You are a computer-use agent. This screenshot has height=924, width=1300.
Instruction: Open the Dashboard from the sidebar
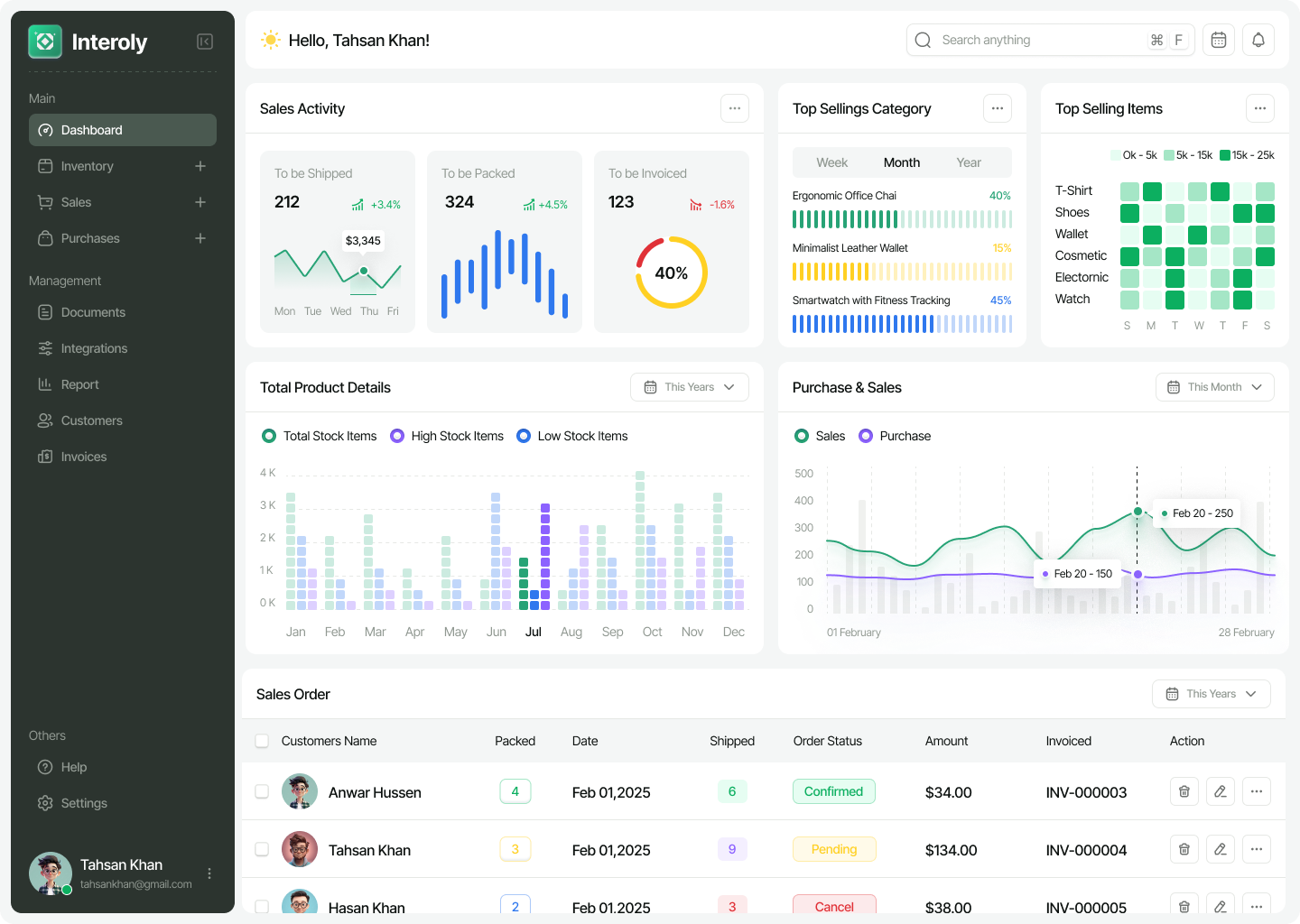click(x=91, y=130)
